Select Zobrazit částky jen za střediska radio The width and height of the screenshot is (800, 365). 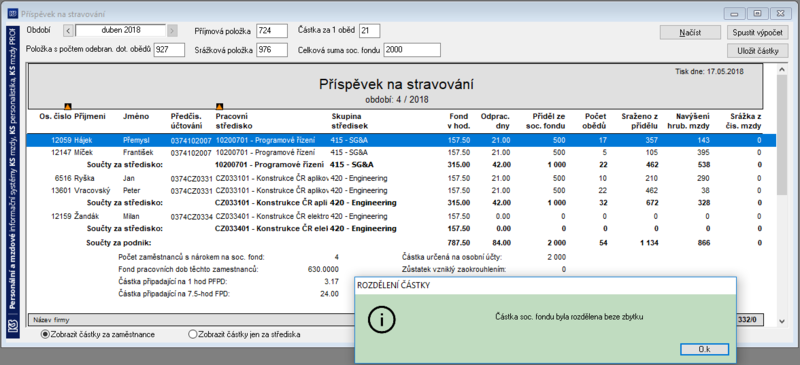click(192, 335)
